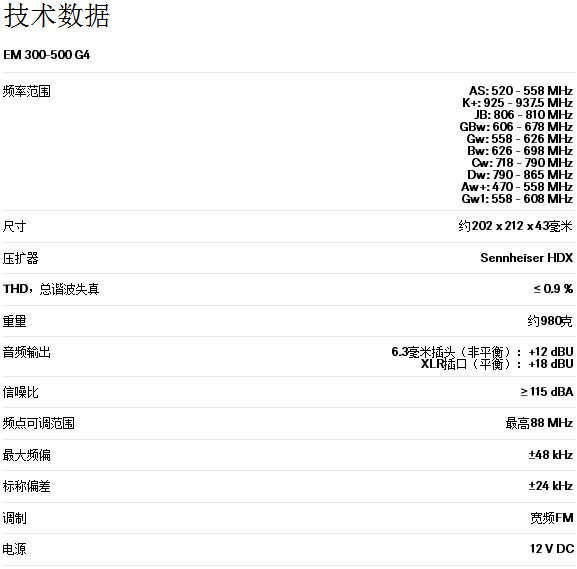Screen dimensions: 577x569
Task: Select the ±48 kHz value
Action: 551,455
